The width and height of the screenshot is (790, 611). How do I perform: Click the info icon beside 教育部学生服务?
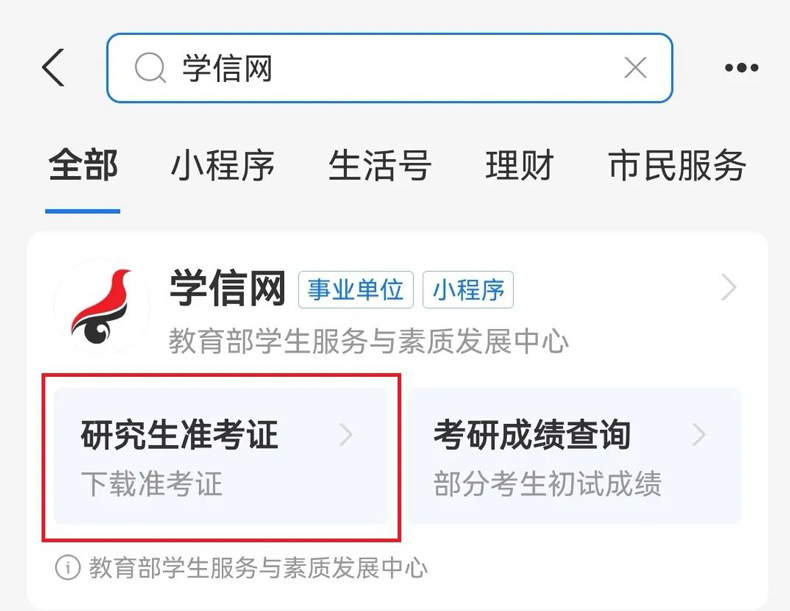(x=68, y=568)
